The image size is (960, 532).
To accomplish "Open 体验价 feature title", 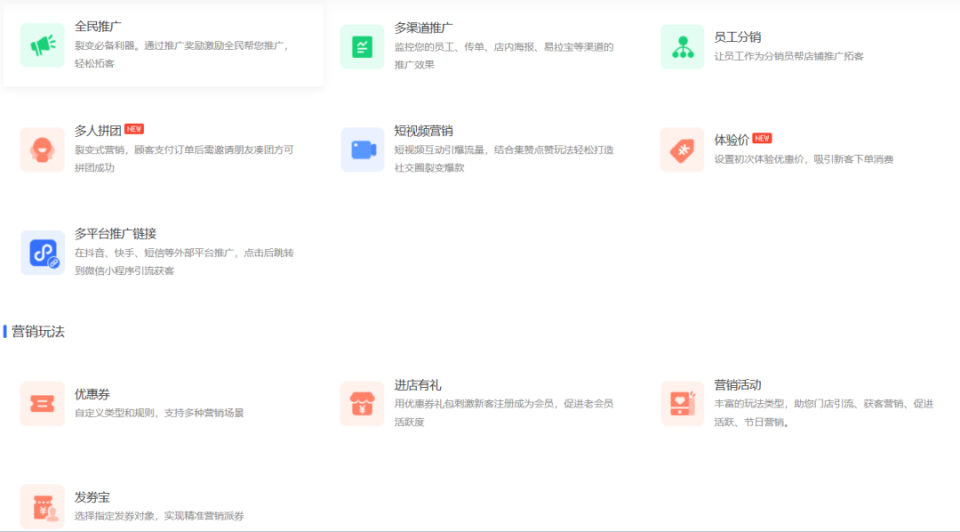I will (x=732, y=140).
